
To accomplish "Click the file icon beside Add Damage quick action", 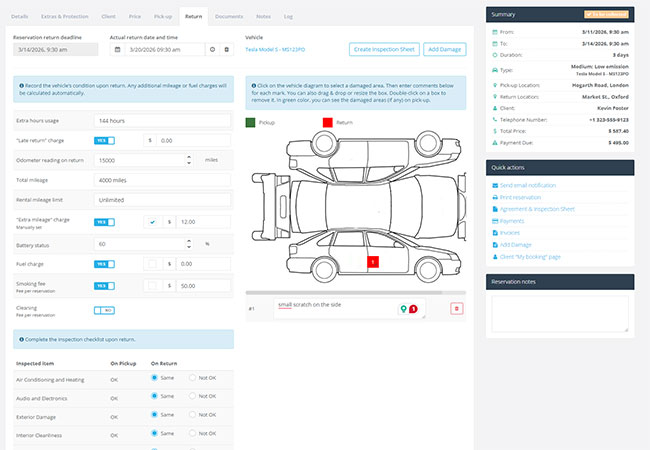I will [x=495, y=245].
